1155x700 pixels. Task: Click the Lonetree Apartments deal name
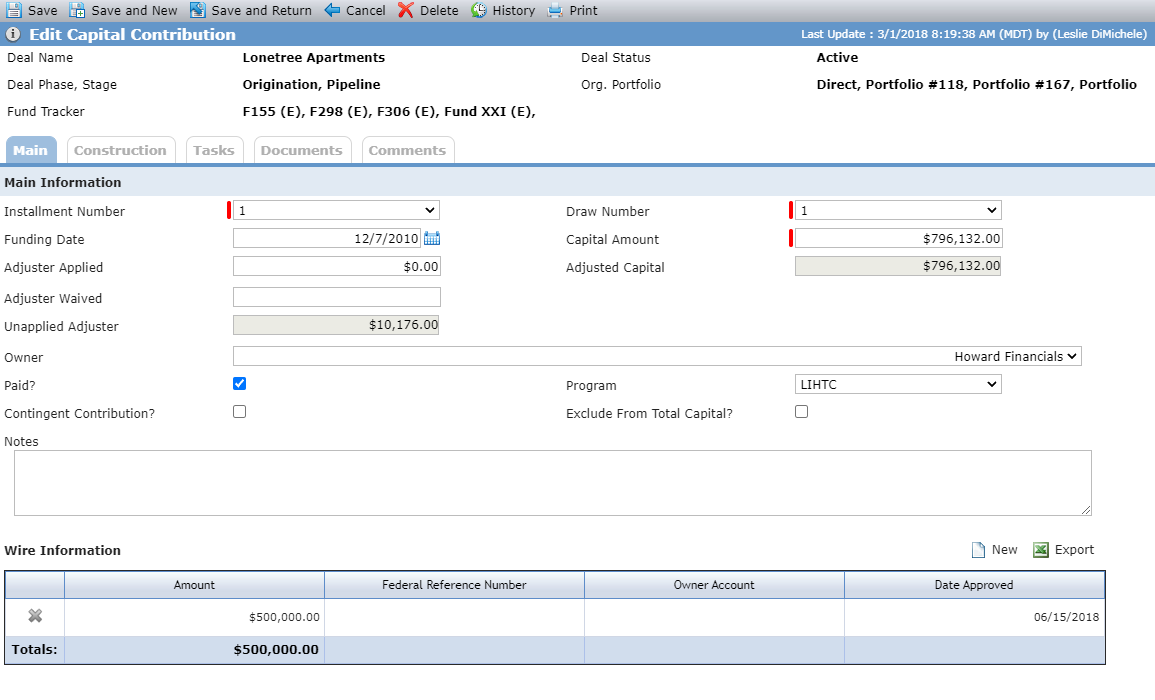click(314, 57)
